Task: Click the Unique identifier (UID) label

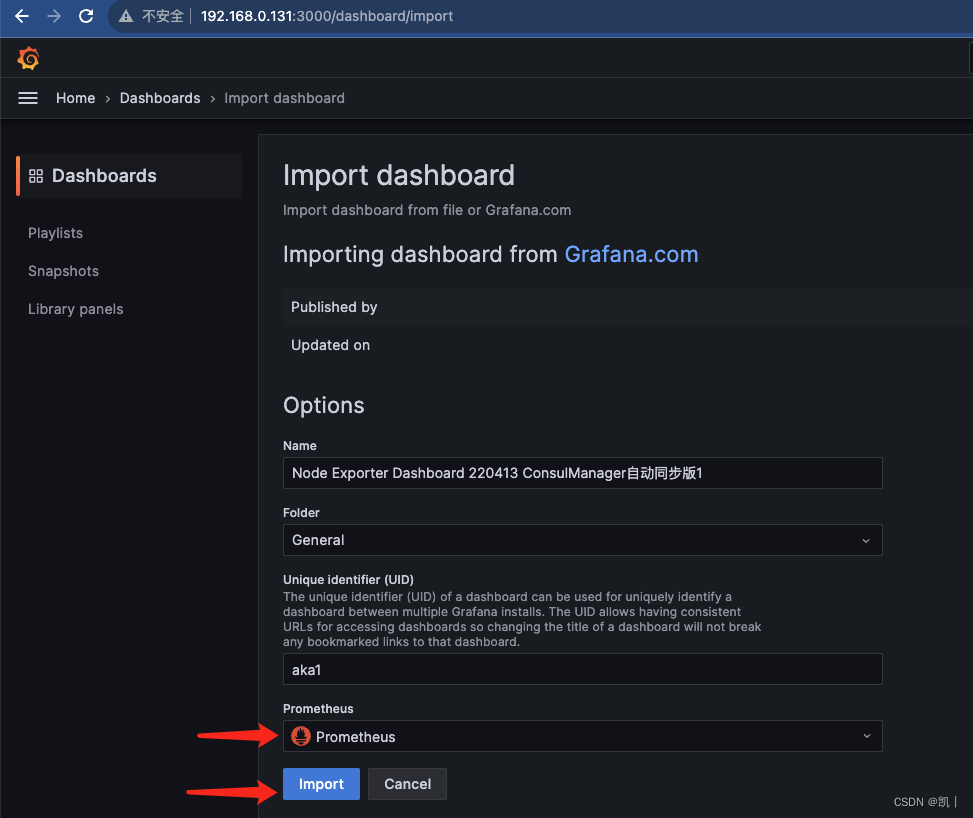Action: 348,580
